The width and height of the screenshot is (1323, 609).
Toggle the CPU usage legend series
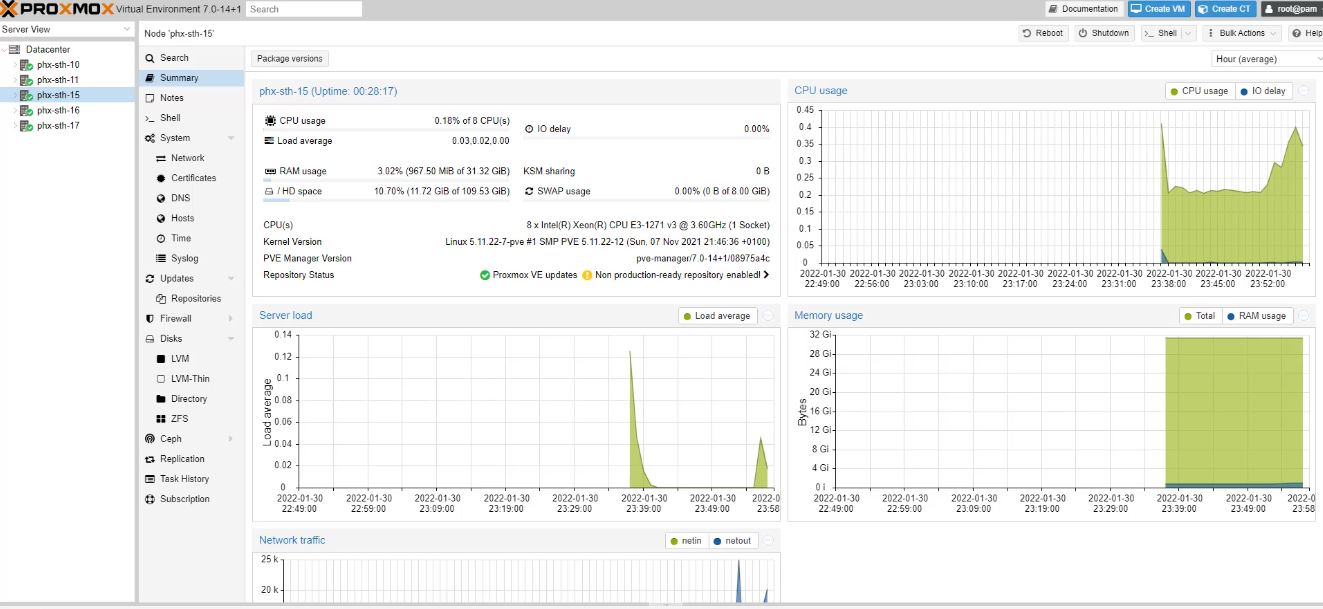(x=1198, y=91)
